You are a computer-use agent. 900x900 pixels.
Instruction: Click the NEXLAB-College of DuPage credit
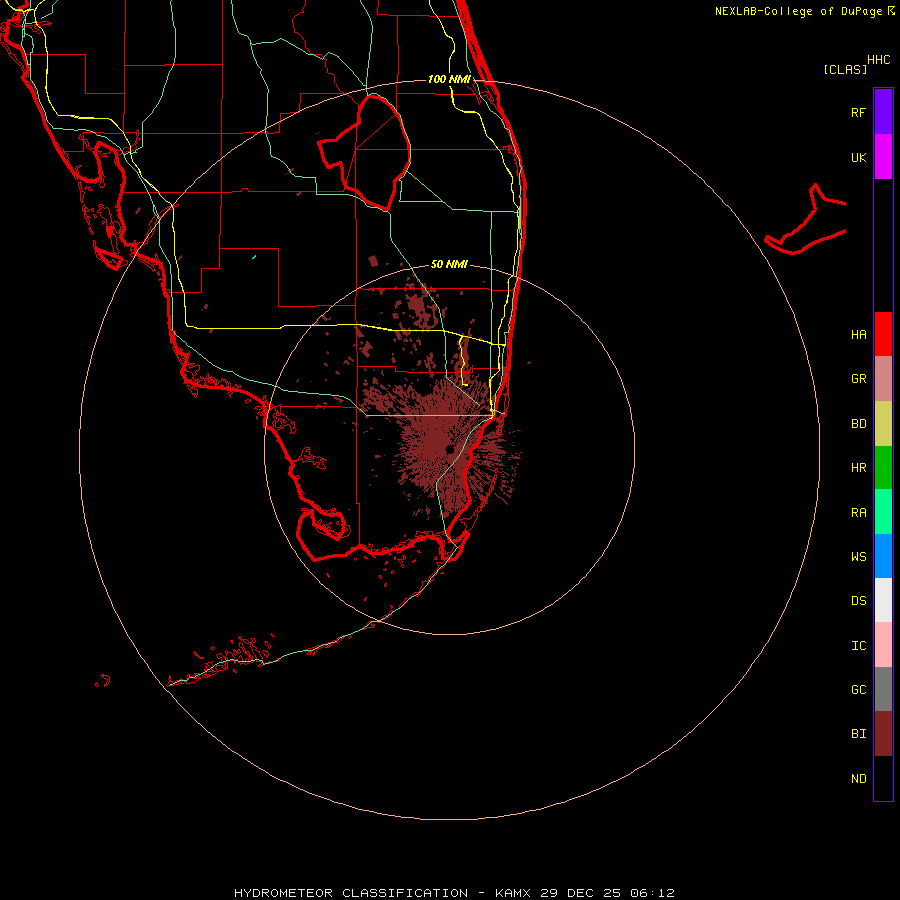click(798, 11)
